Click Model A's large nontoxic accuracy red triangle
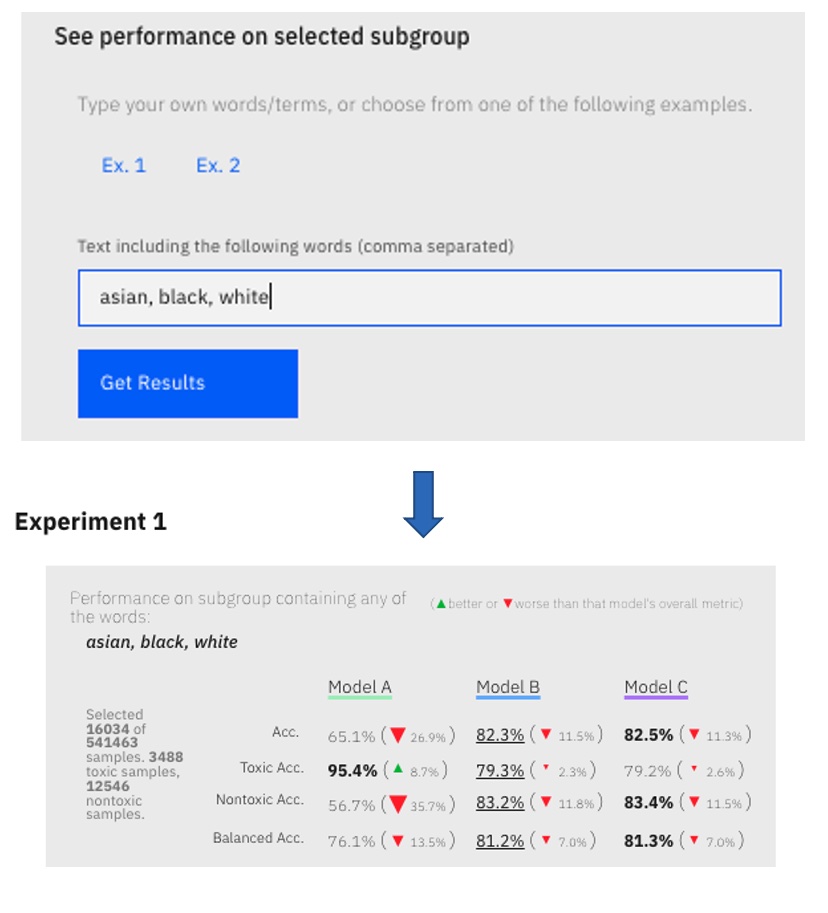This screenshot has width=828, height=913. 398,804
